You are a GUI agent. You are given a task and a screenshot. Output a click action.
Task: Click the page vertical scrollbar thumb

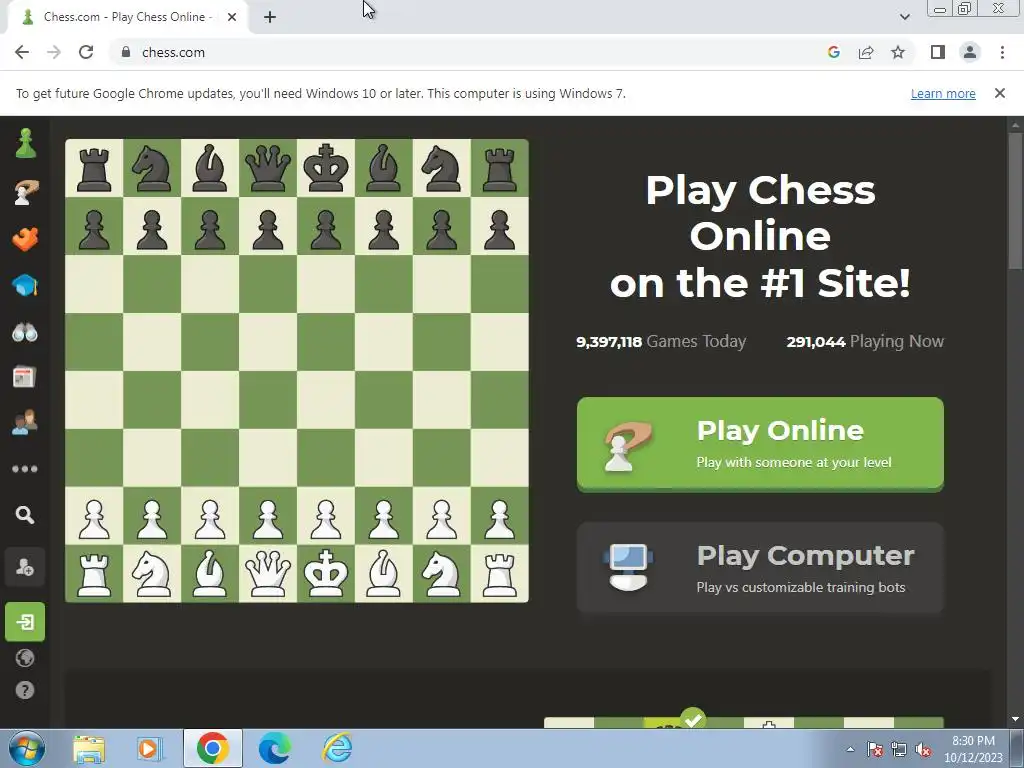pos(1015,199)
